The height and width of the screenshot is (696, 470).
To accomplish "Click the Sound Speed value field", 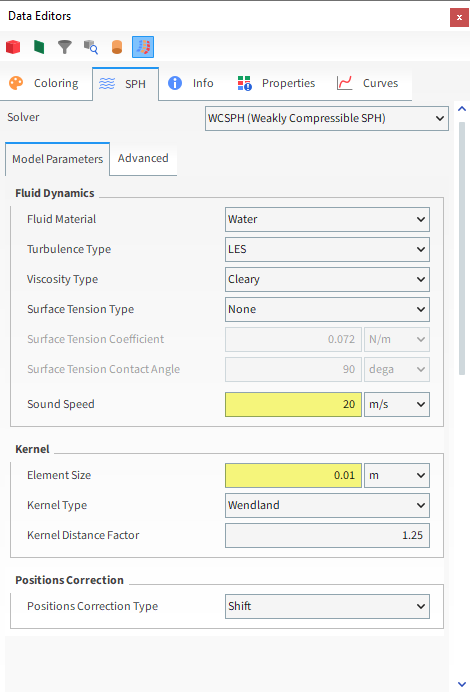I will click(x=293, y=404).
